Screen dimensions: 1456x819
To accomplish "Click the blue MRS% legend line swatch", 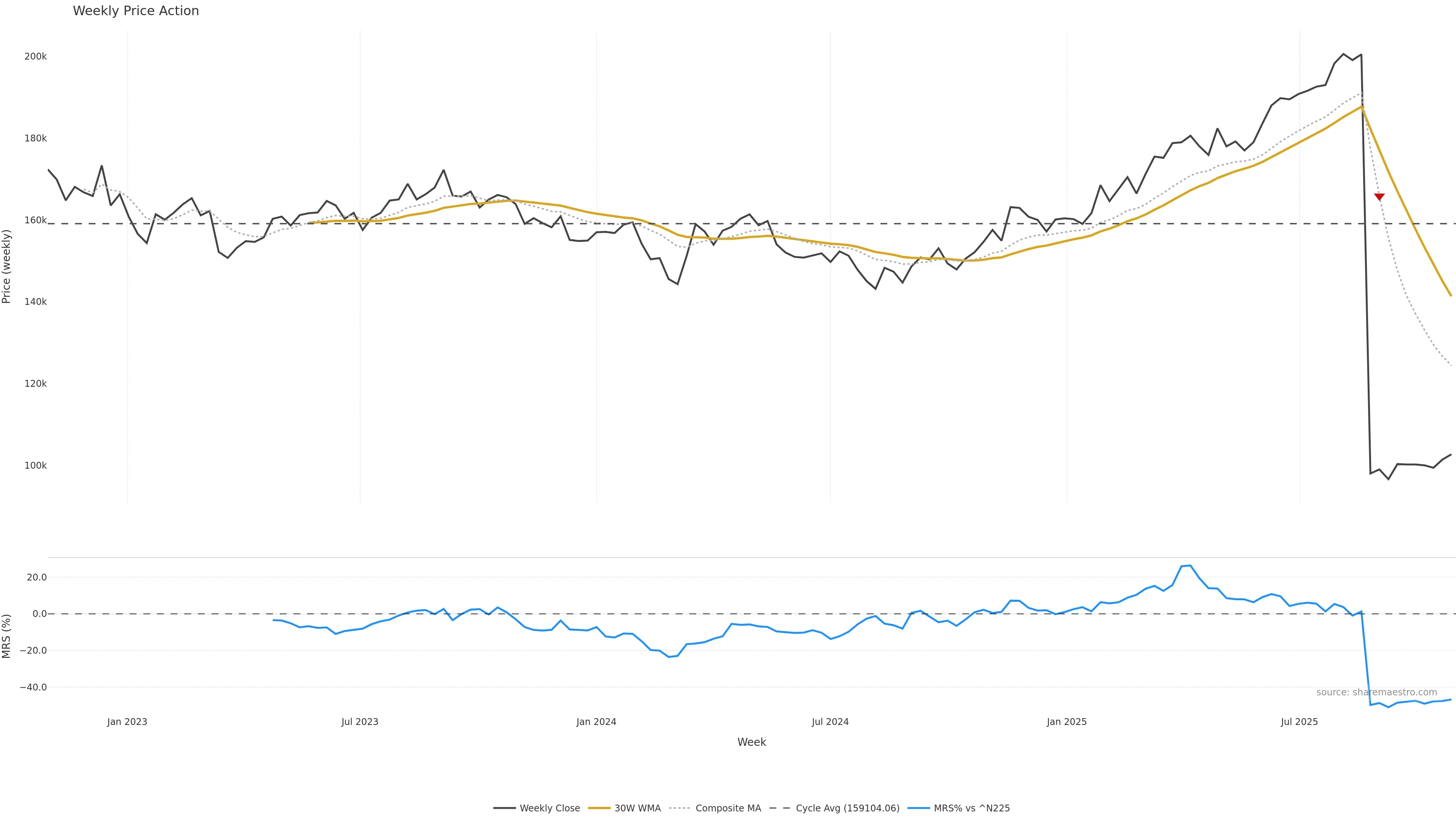I will tap(918, 808).
